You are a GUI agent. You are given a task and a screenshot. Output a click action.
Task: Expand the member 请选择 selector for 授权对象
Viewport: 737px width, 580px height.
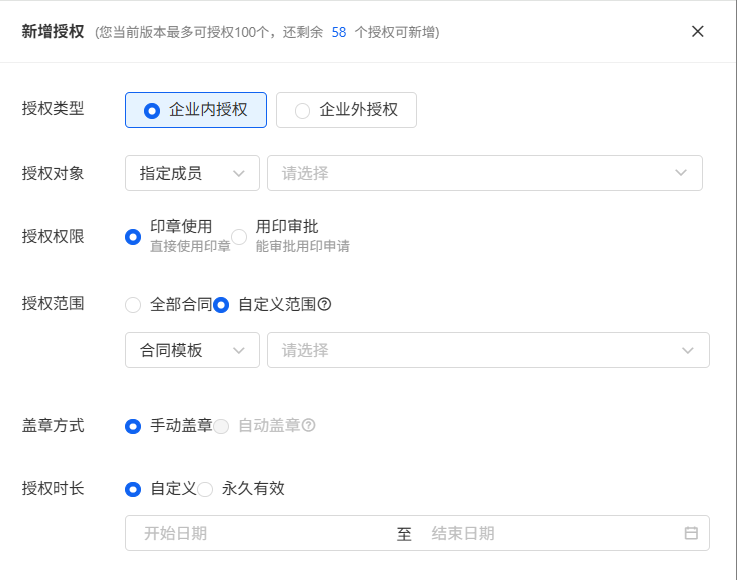click(484, 173)
